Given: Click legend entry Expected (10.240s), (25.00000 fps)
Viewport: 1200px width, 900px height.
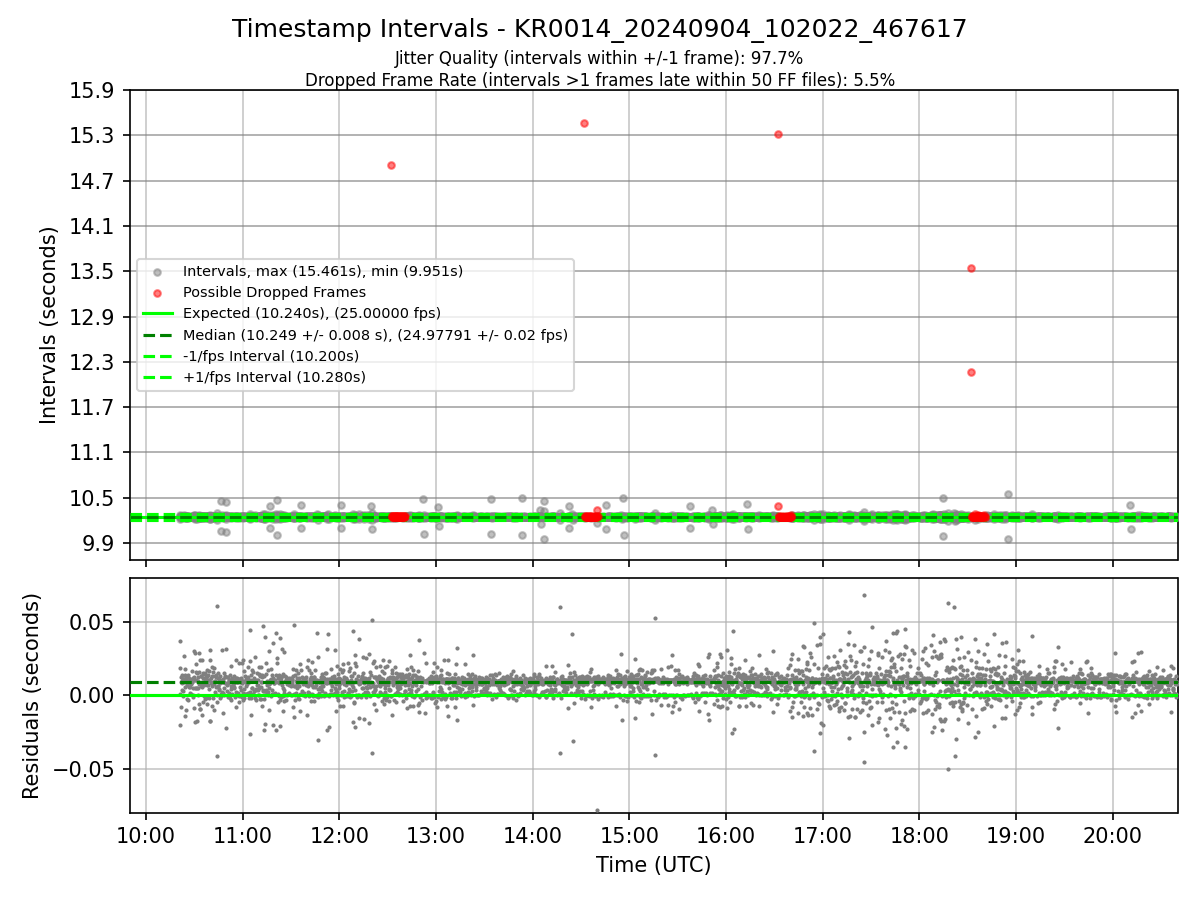Looking at the screenshot, I should point(312,313).
